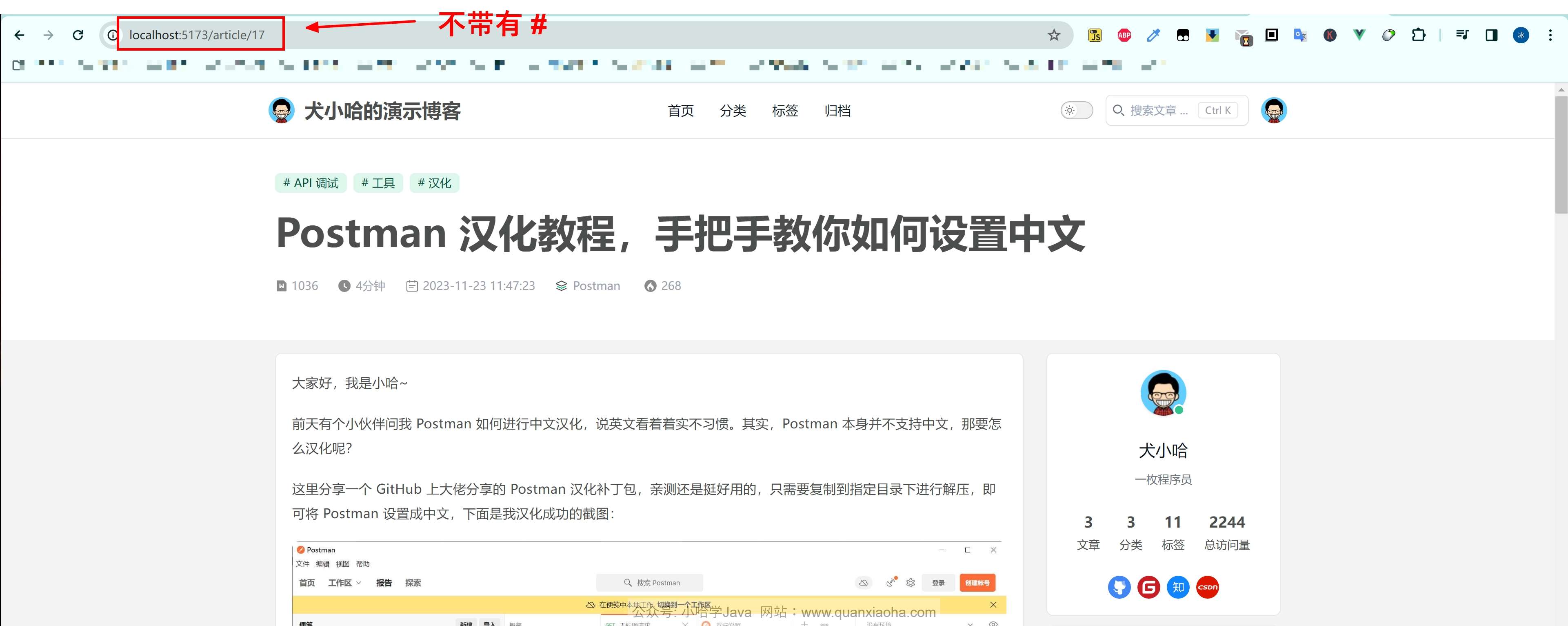Click the browser forward arrow
Screen dimensions: 1568x626
pyautogui.click(x=49, y=35)
